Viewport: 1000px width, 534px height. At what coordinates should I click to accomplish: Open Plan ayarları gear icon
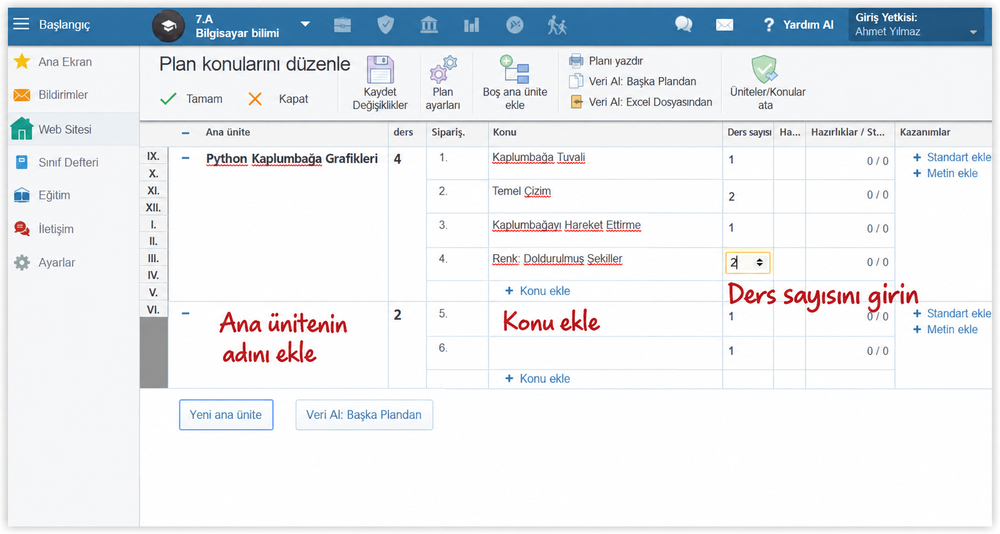(443, 70)
